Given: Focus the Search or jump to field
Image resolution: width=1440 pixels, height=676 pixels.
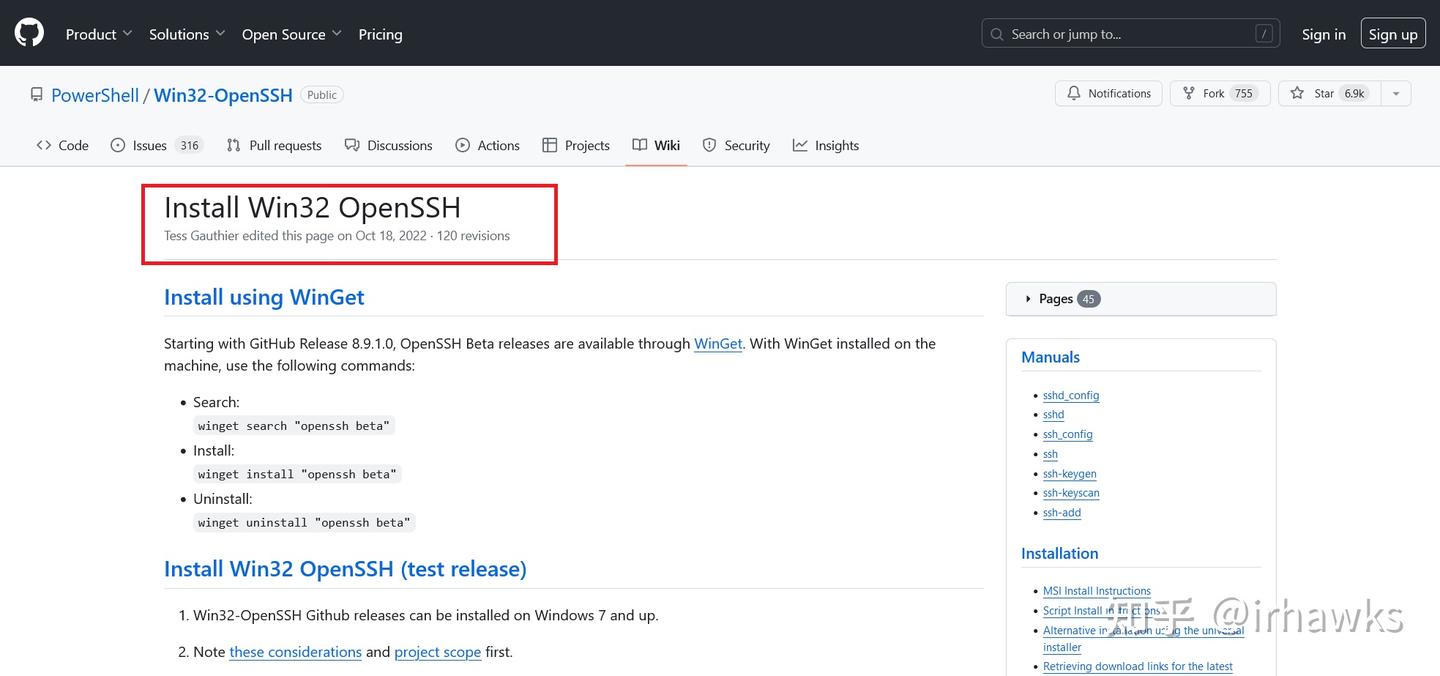Looking at the screenshot, I should click(x=1132, y=34).
